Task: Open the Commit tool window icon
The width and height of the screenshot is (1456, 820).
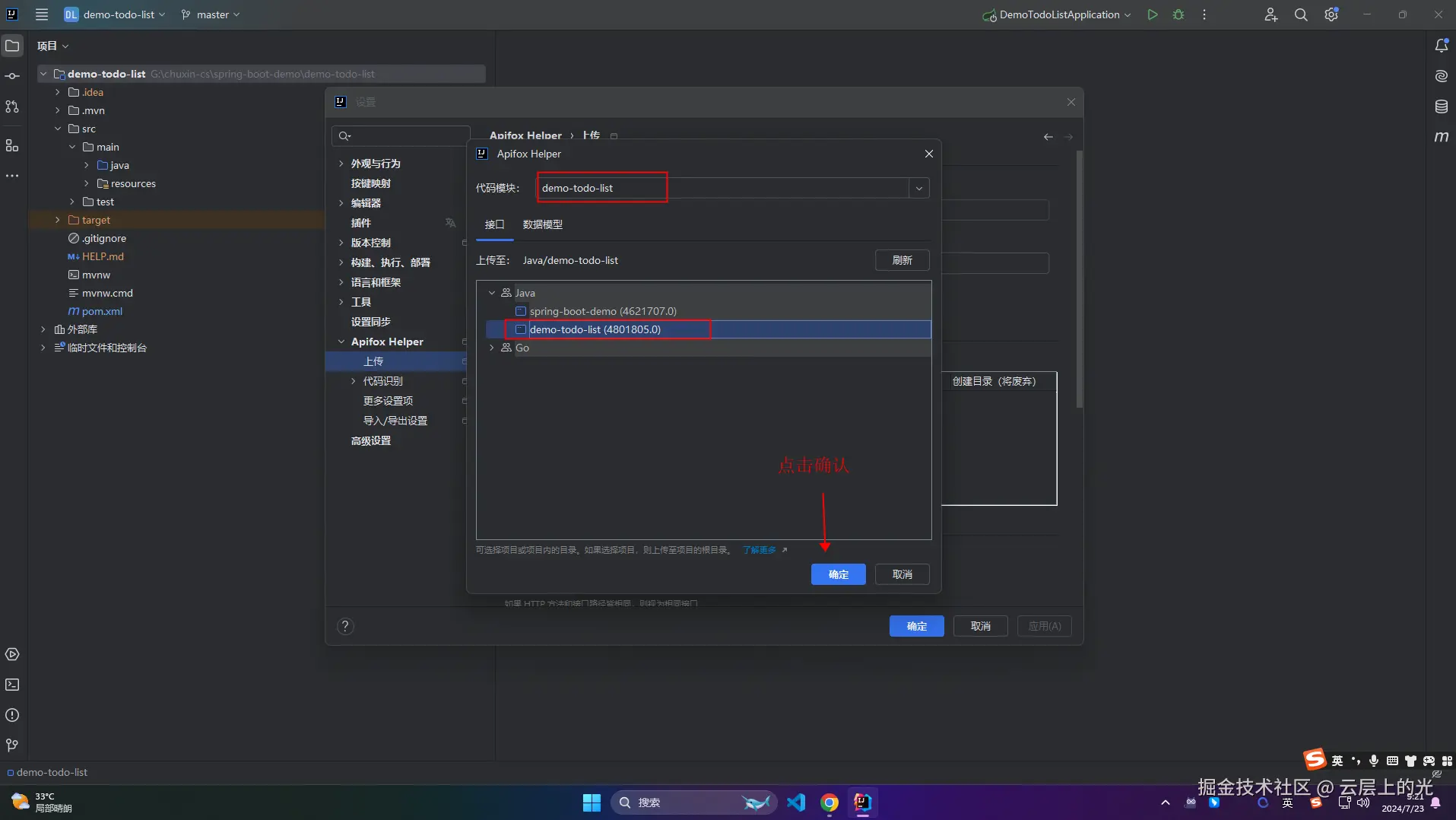Action: tap(12, 76)
